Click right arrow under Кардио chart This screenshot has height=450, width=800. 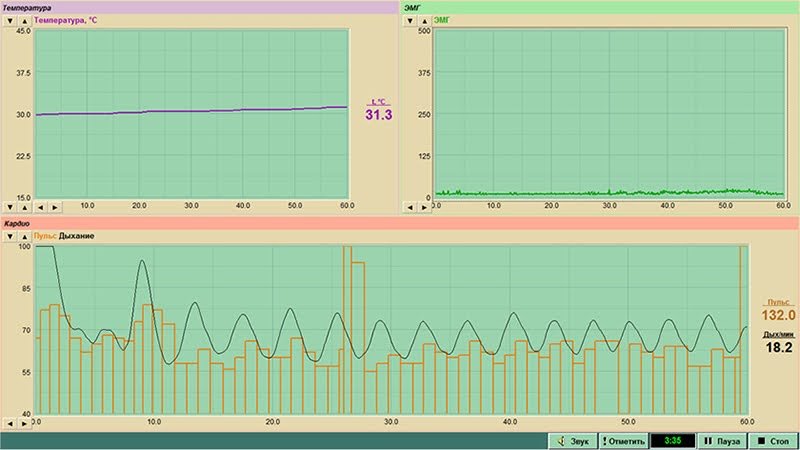point(24,423)
